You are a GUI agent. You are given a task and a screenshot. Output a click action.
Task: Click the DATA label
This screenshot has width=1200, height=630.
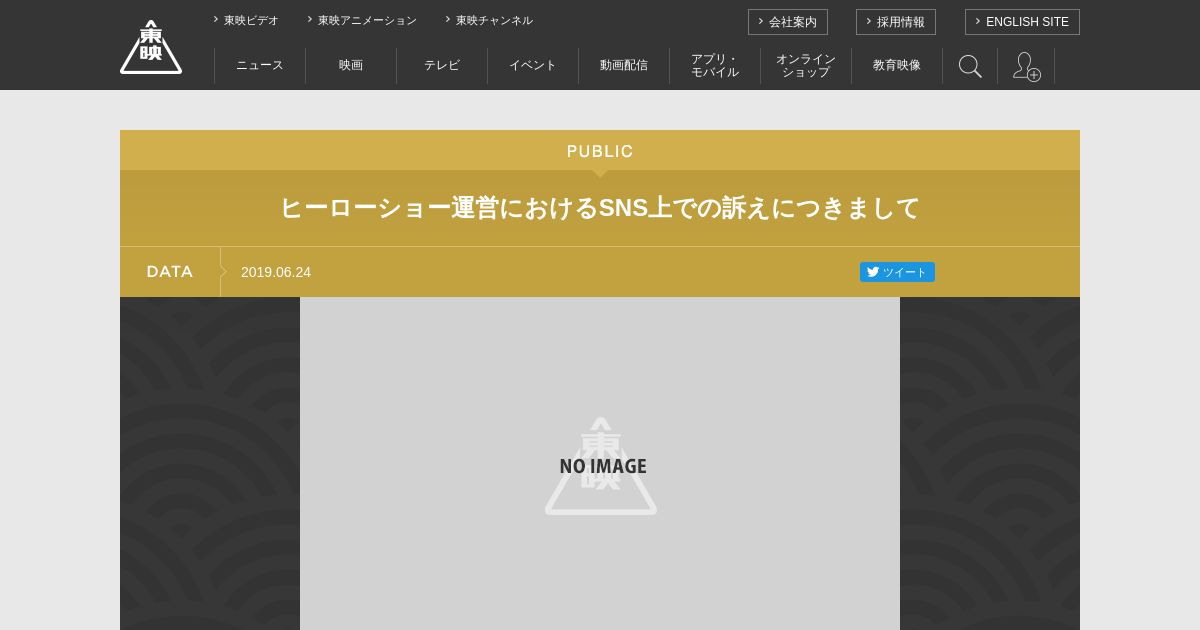[170, 272]
